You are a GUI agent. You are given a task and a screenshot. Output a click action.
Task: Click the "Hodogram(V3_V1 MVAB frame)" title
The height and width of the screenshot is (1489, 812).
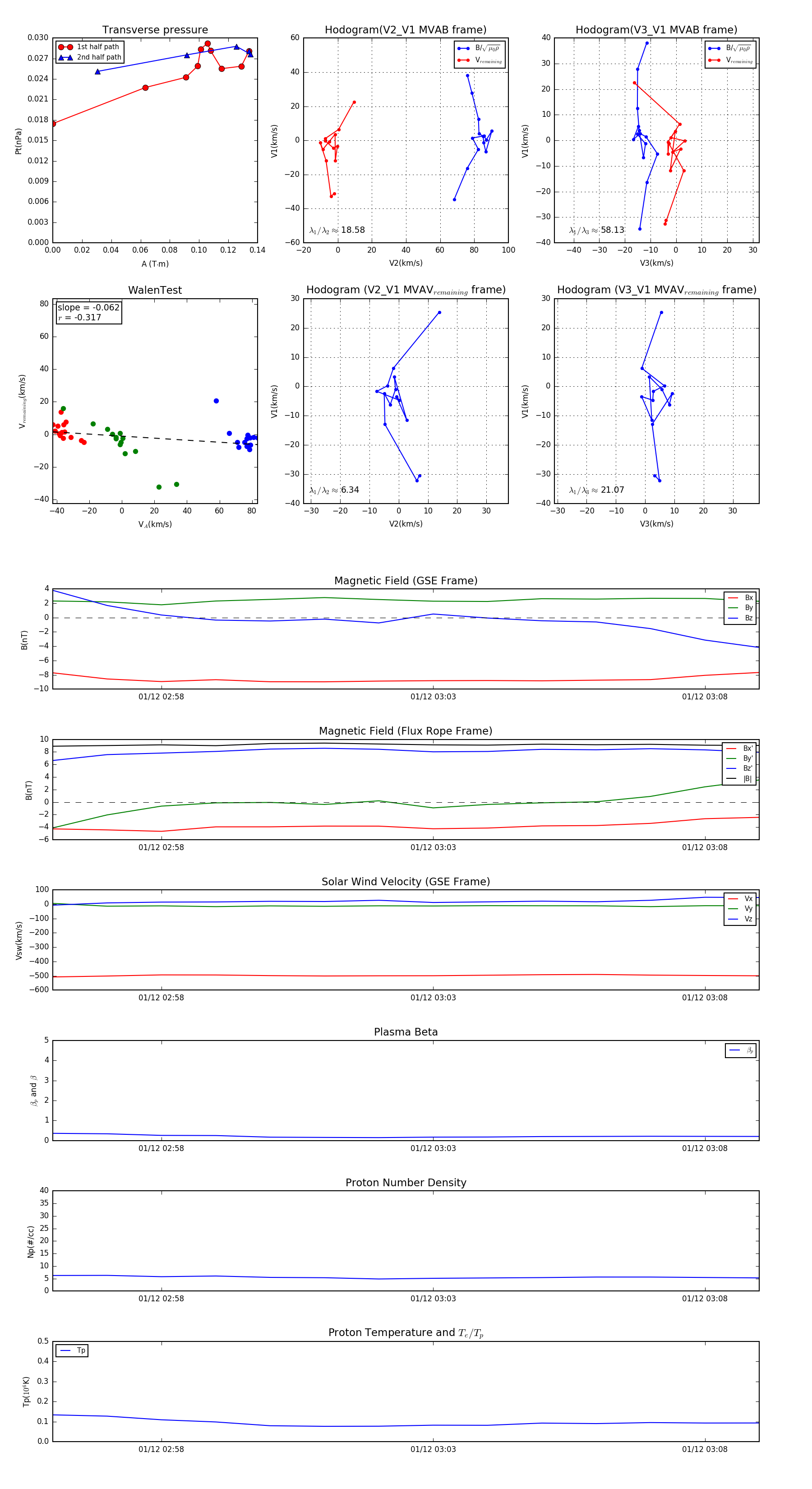[656, 30]
